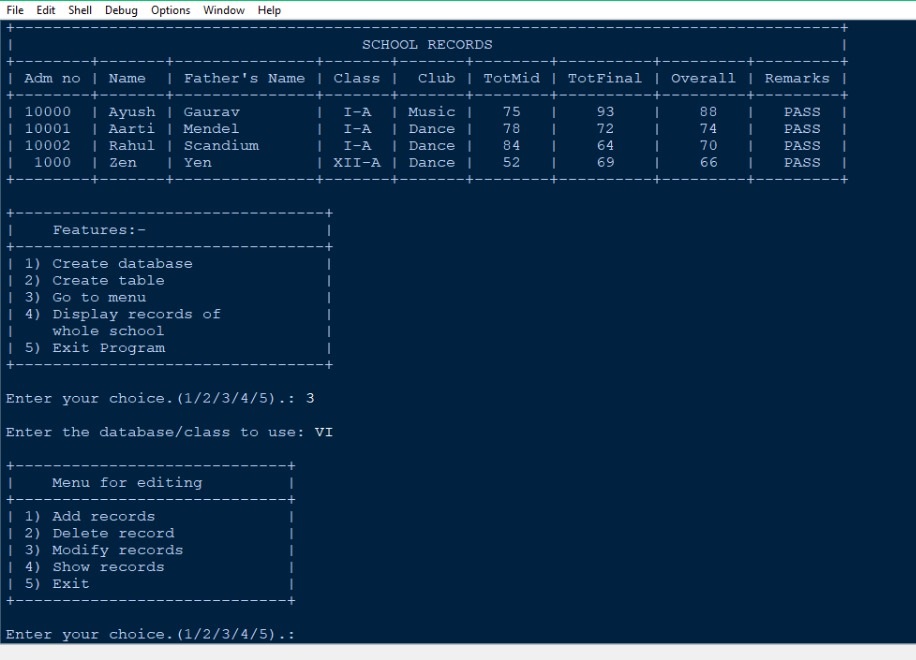Open the Options menu
This screenshot has width=916, height=660.
(x=170, y=10)
